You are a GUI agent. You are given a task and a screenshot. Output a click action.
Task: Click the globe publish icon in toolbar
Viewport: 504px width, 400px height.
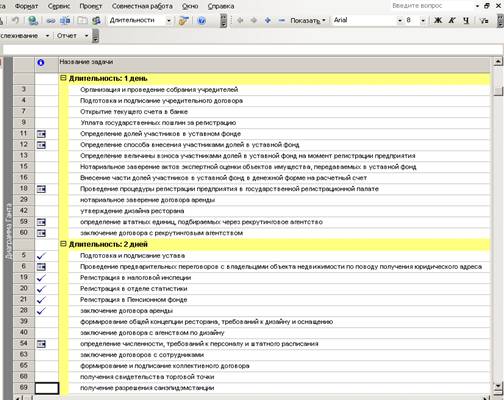point(33,21)
